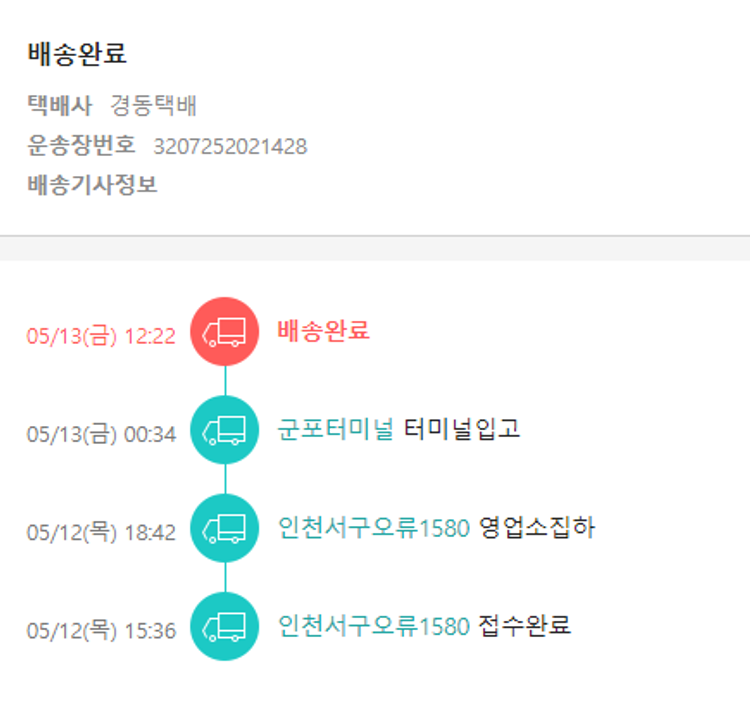Click the 05/12(목) 18:42 timestamp
Screen dimensions: 750x705
101,533
